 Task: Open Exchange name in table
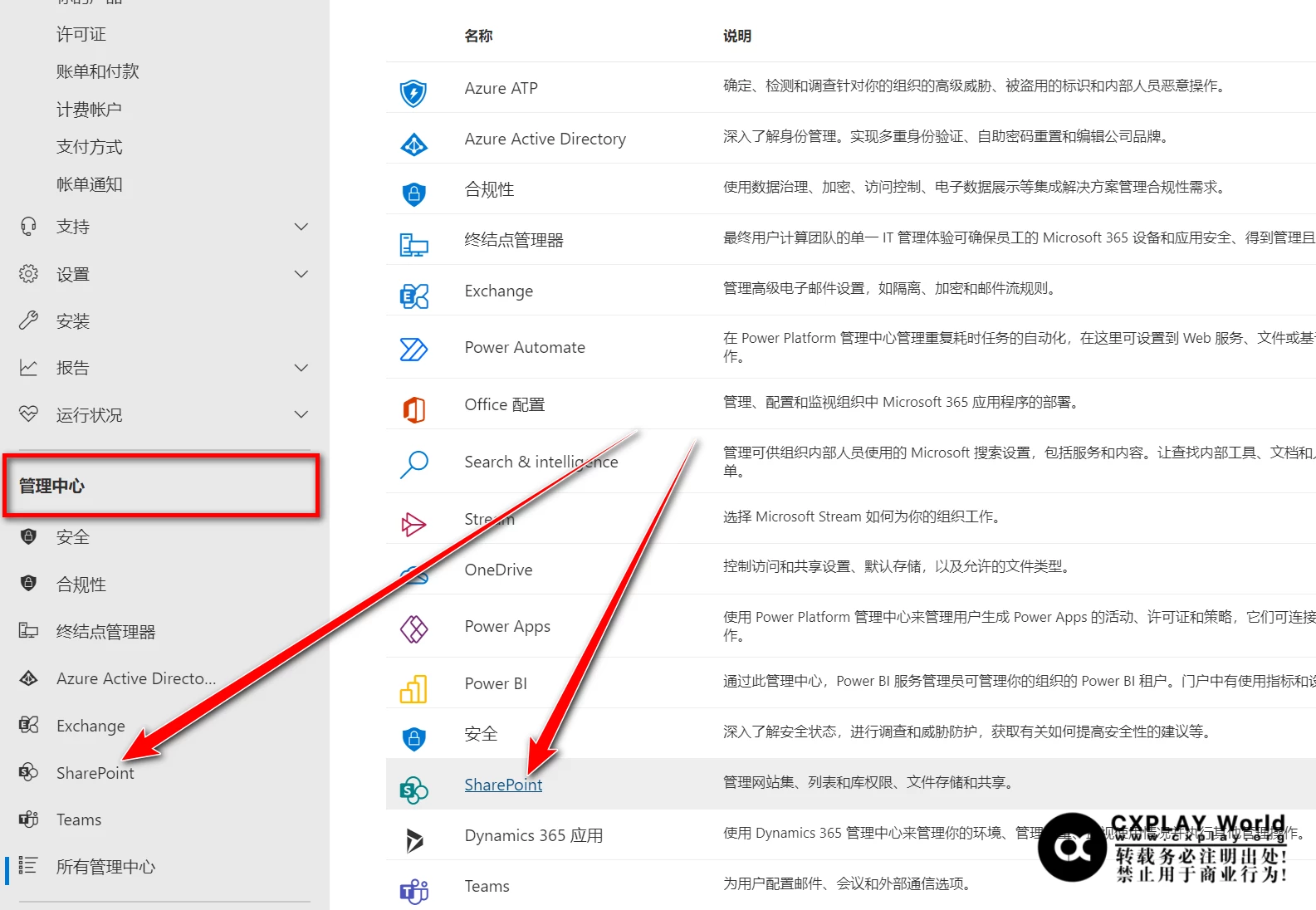pyautogui.click(x=499, y=291)
